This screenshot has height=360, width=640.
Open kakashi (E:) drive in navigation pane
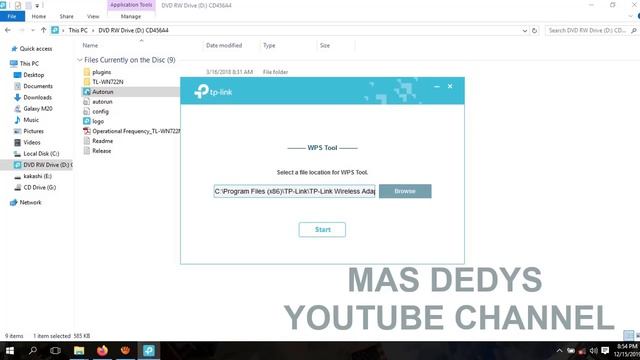tap(37, 176)
